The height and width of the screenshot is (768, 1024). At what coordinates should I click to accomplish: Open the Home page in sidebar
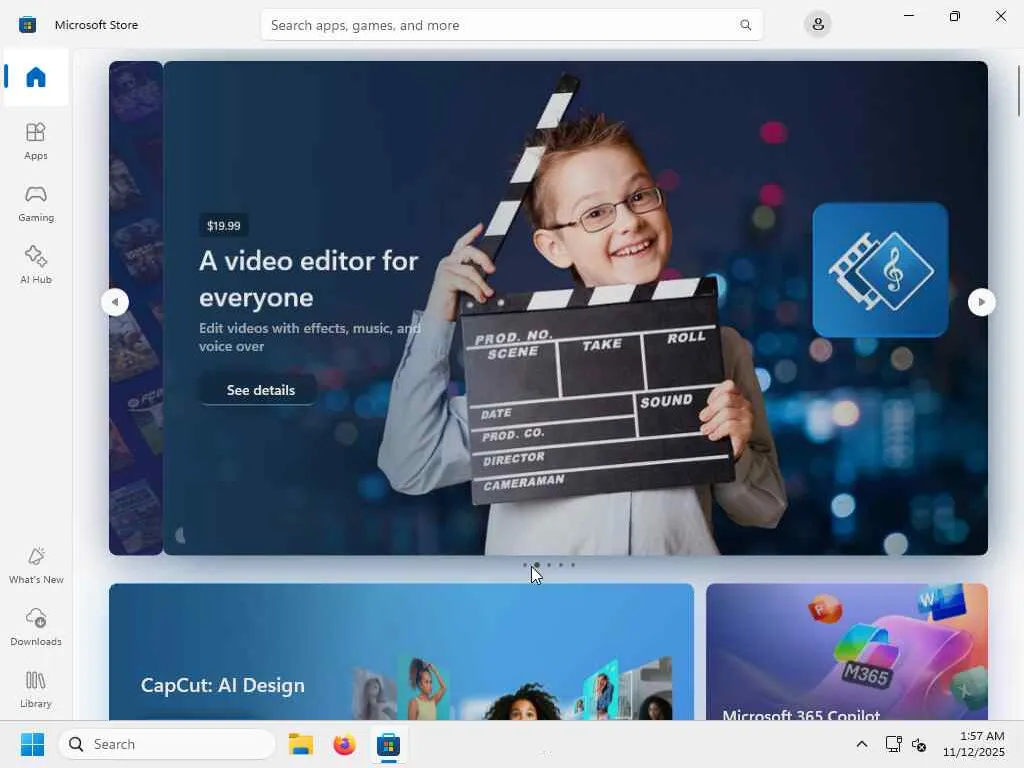tap(36, 77)
